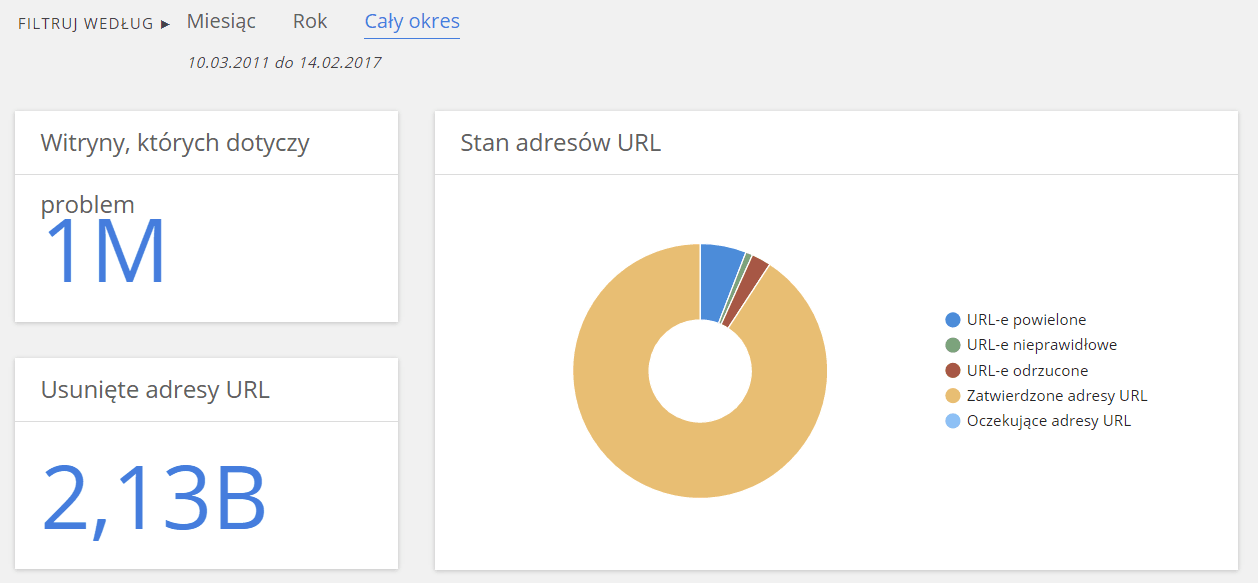Toggle URL-e odrzucone legend label
The image size is (1258, 583).
(x=1028, y=370)
